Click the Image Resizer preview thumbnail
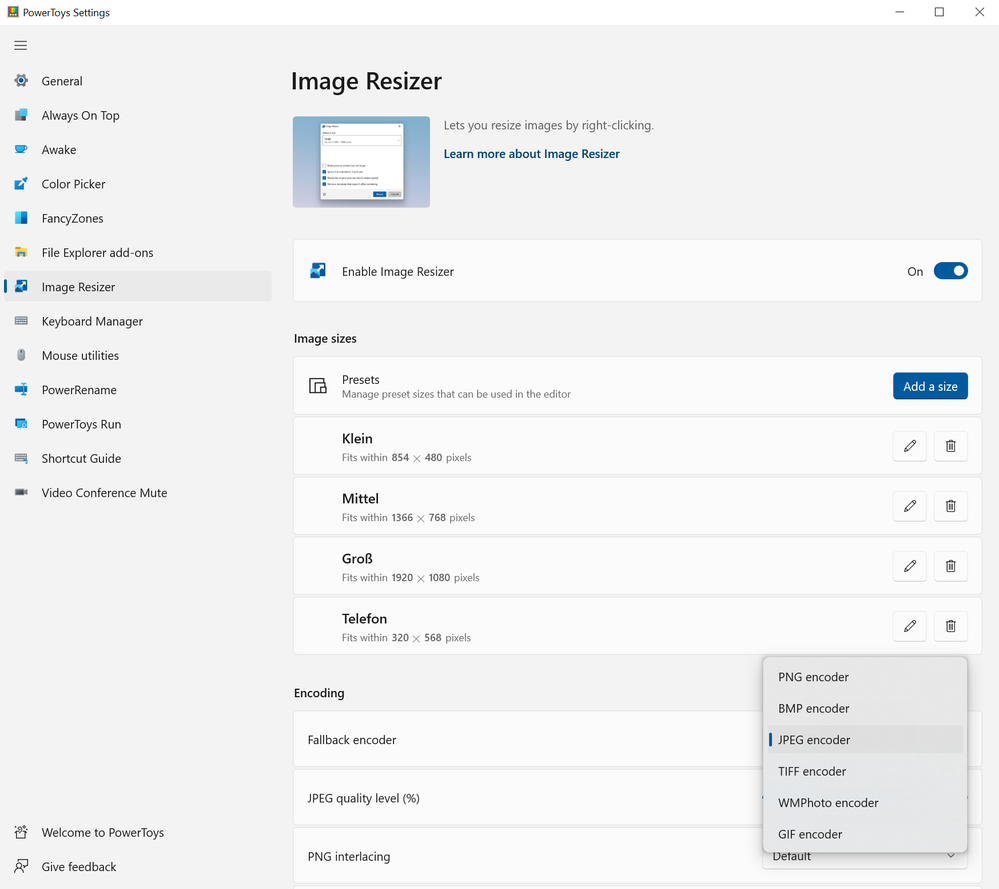This screenshot has width=999, height=889. (x=361, y=162)
